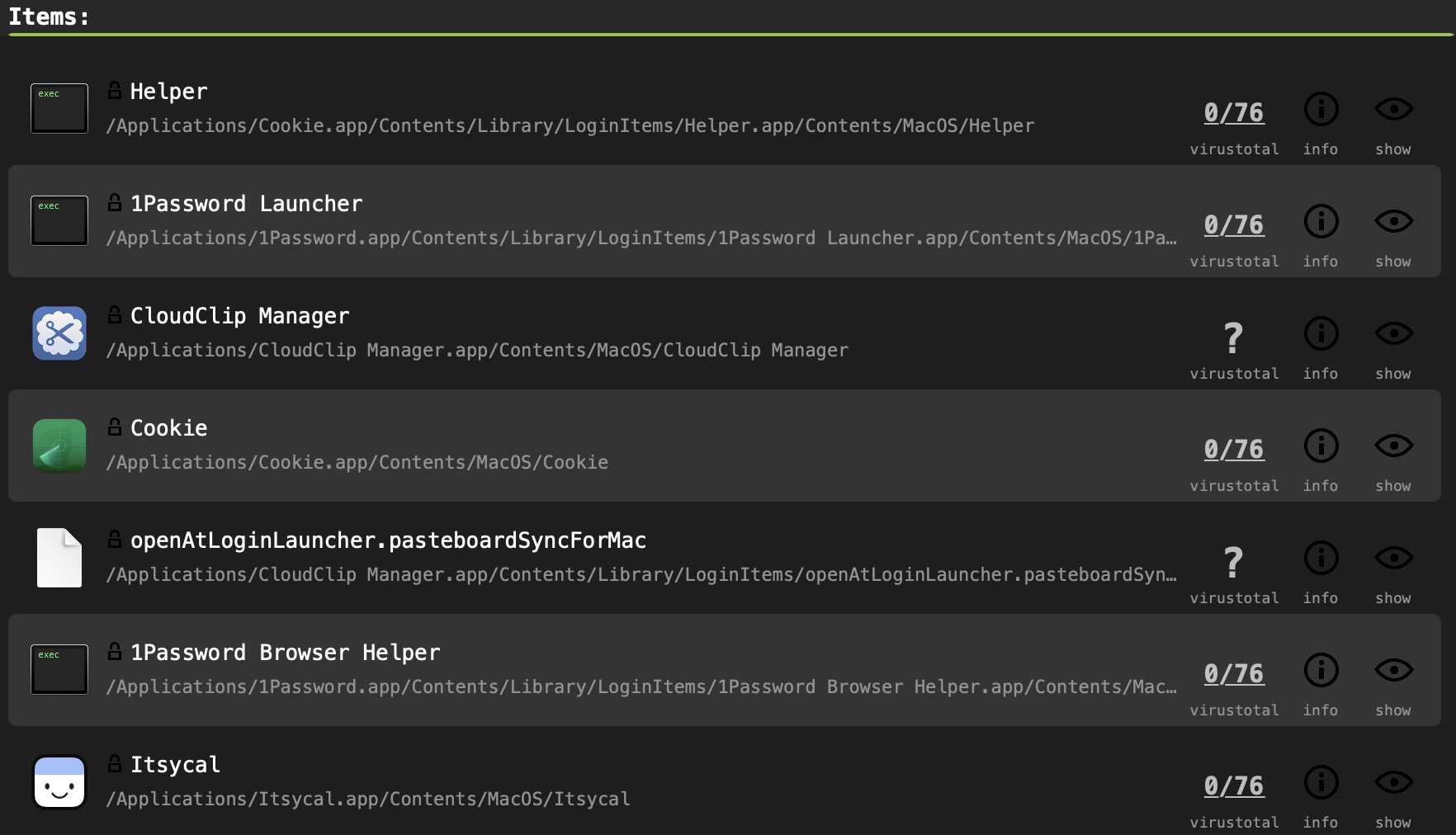1456x835 pixels.
Task: Select the openAtLoginLauncher.pasteboardSyncForMac item name
Action: [x=388, y=540]
